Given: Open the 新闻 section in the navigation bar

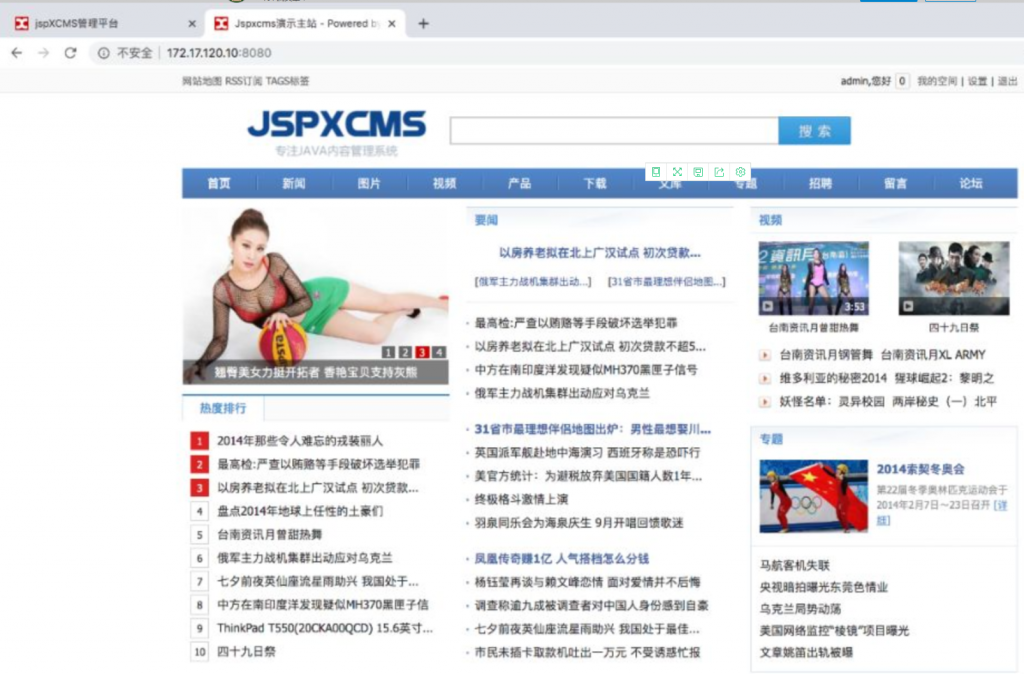Looking at the screenshot, I should coord(294,183).
